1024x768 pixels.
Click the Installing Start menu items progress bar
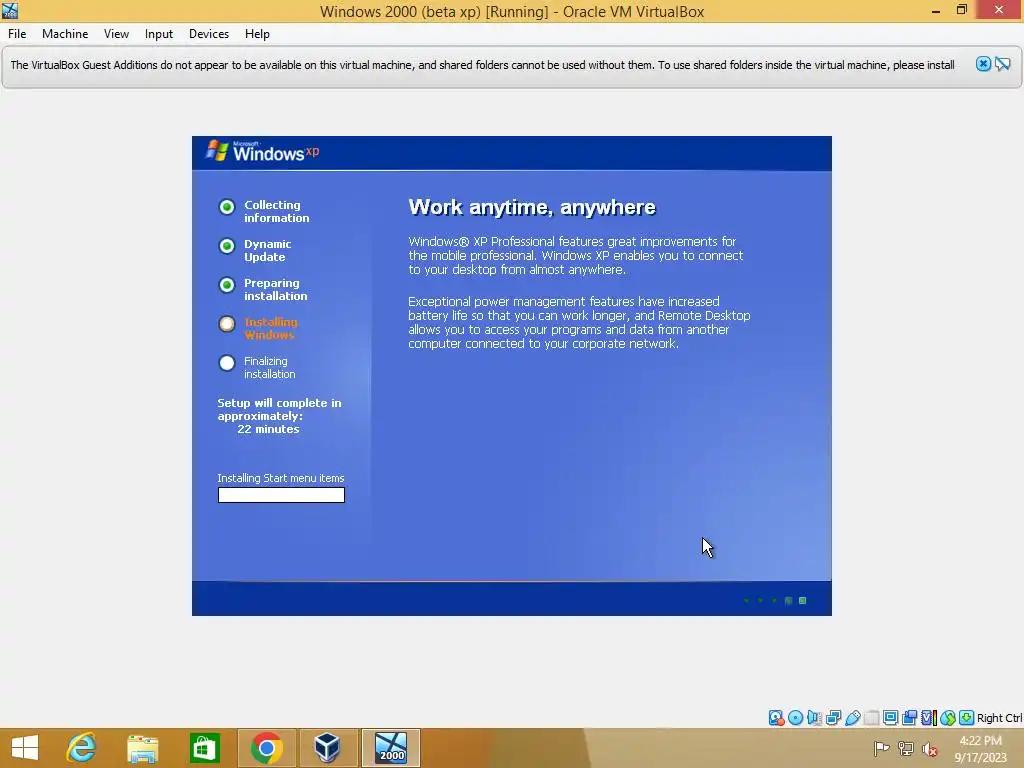[x=281, y=495]
